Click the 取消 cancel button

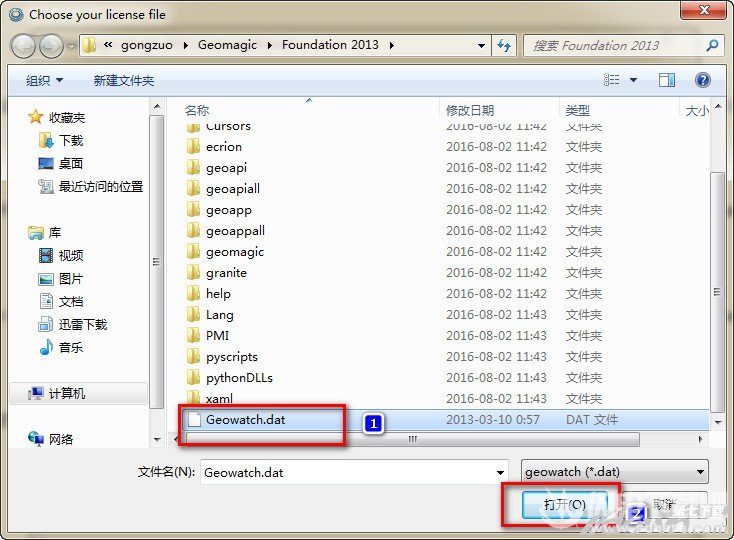[665, 504]
